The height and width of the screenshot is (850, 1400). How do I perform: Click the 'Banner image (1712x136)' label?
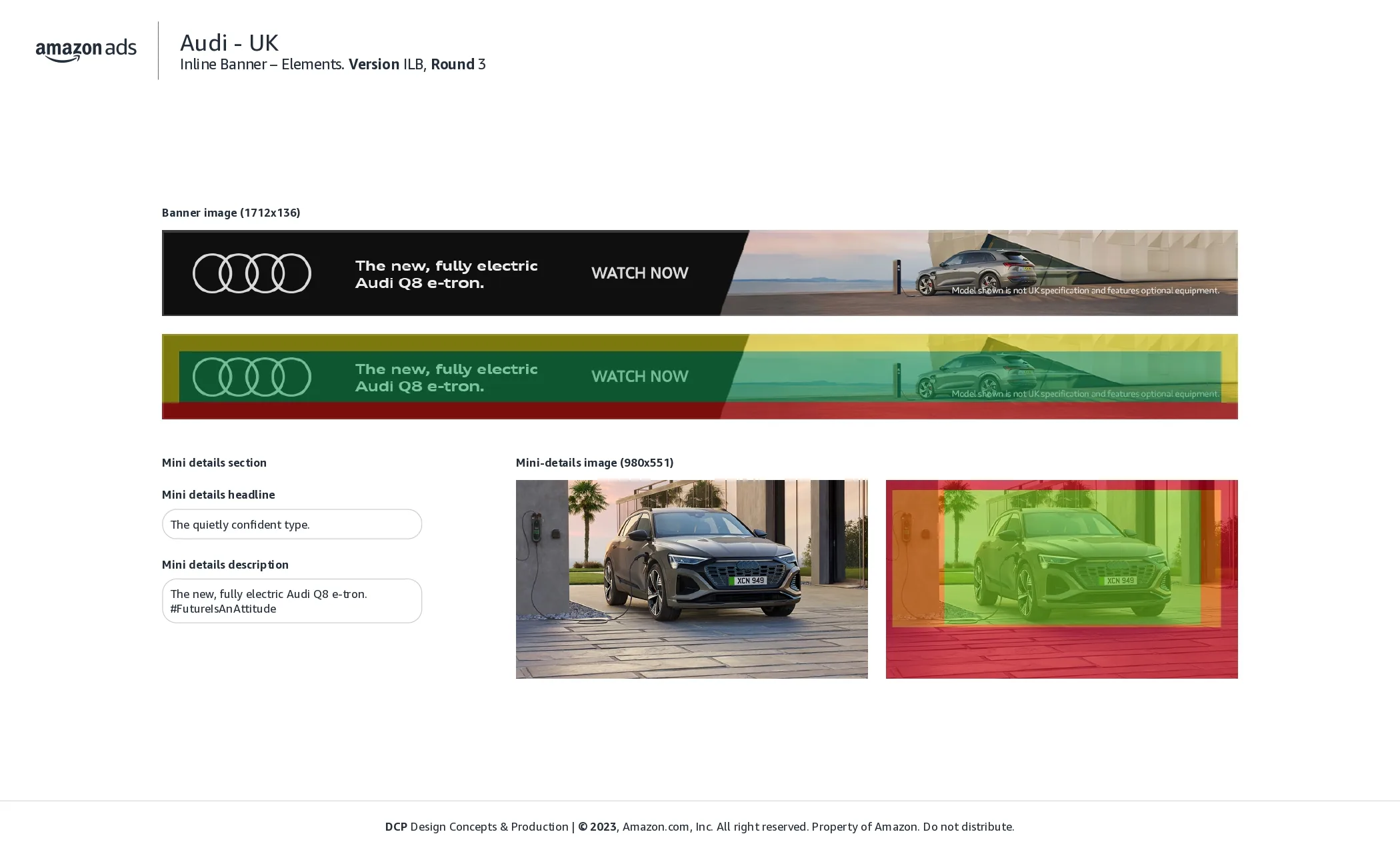point(231,212)
